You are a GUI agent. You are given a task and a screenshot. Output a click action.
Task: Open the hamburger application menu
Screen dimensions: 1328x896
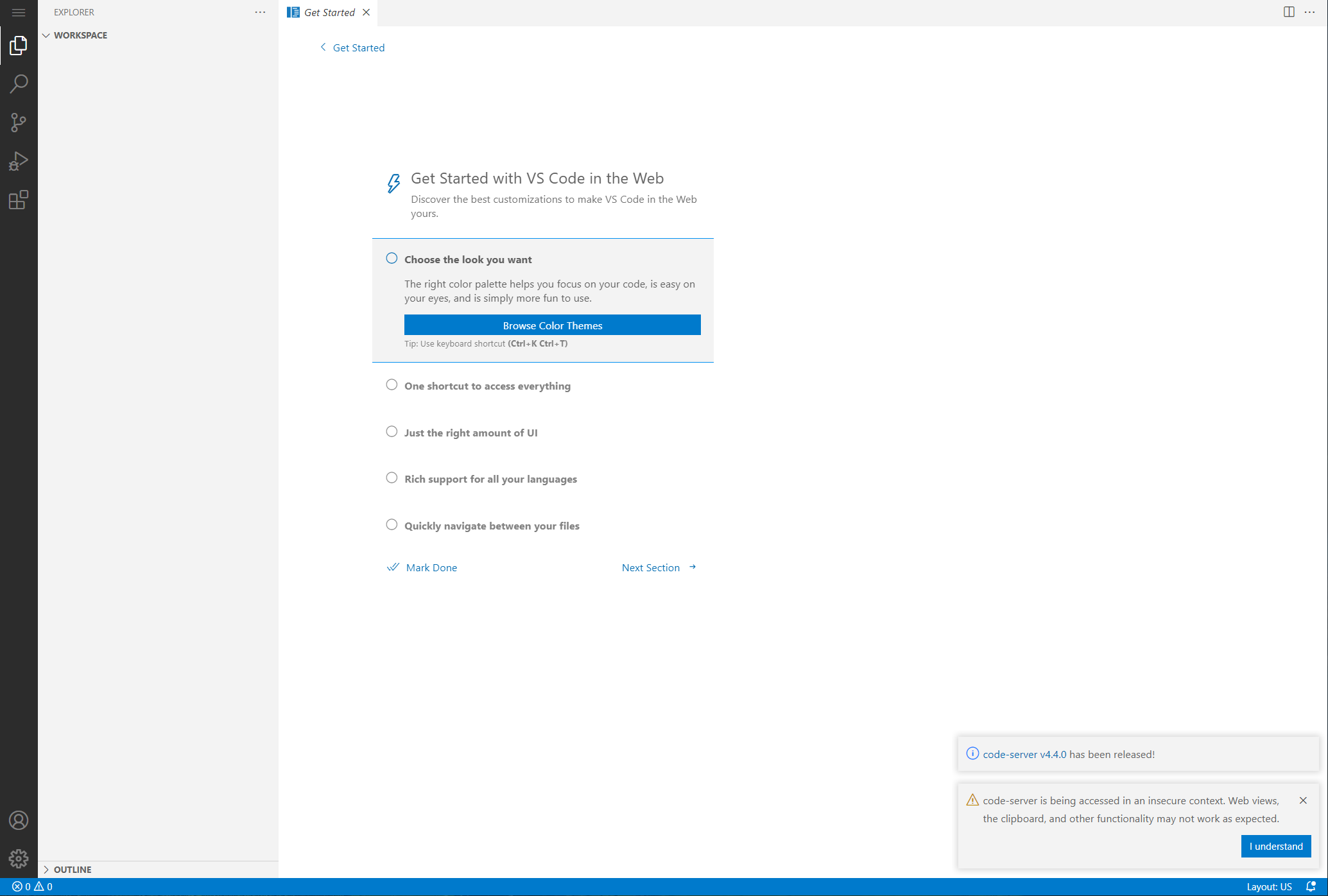click(x=19, y=12)
